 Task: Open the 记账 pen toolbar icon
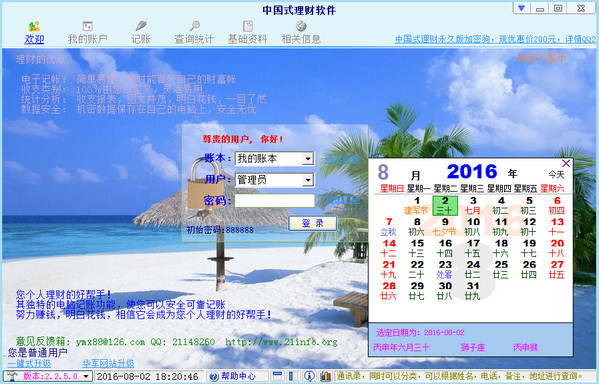[x=141, y=26]
